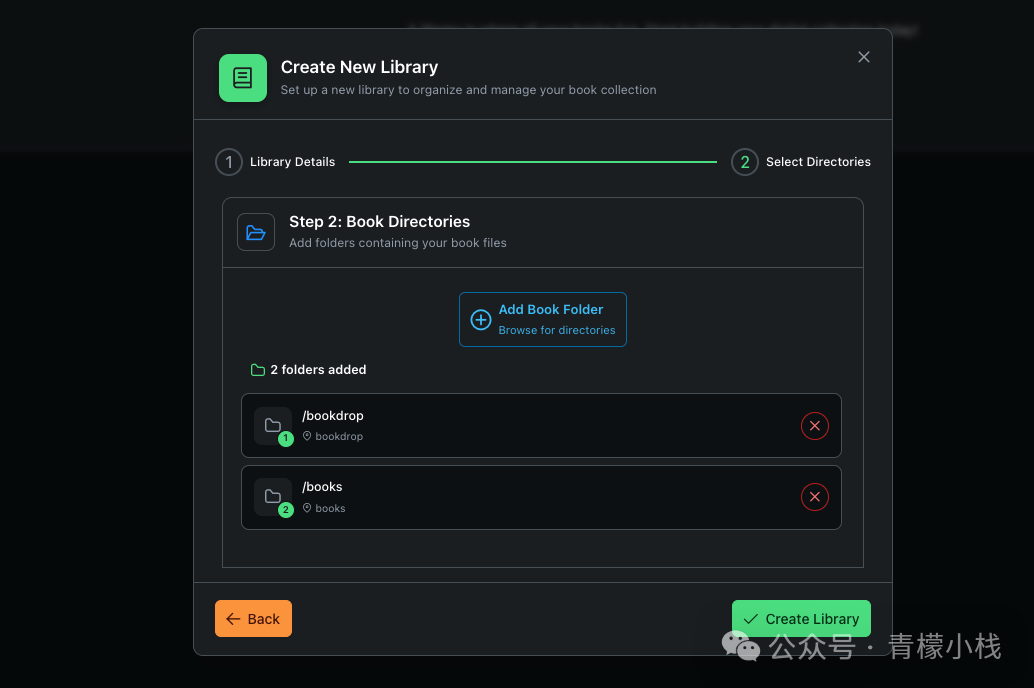1034x688 pixels.
Task: Click the 'Create New Library' title
Action: click(x=359, y=67)
